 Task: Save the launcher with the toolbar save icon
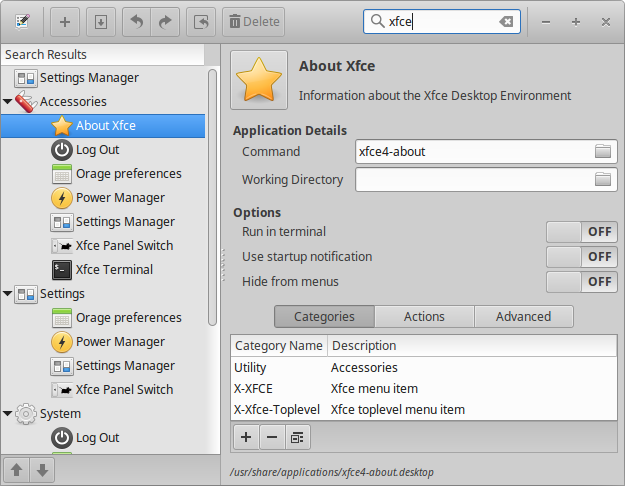click(99, 21)
